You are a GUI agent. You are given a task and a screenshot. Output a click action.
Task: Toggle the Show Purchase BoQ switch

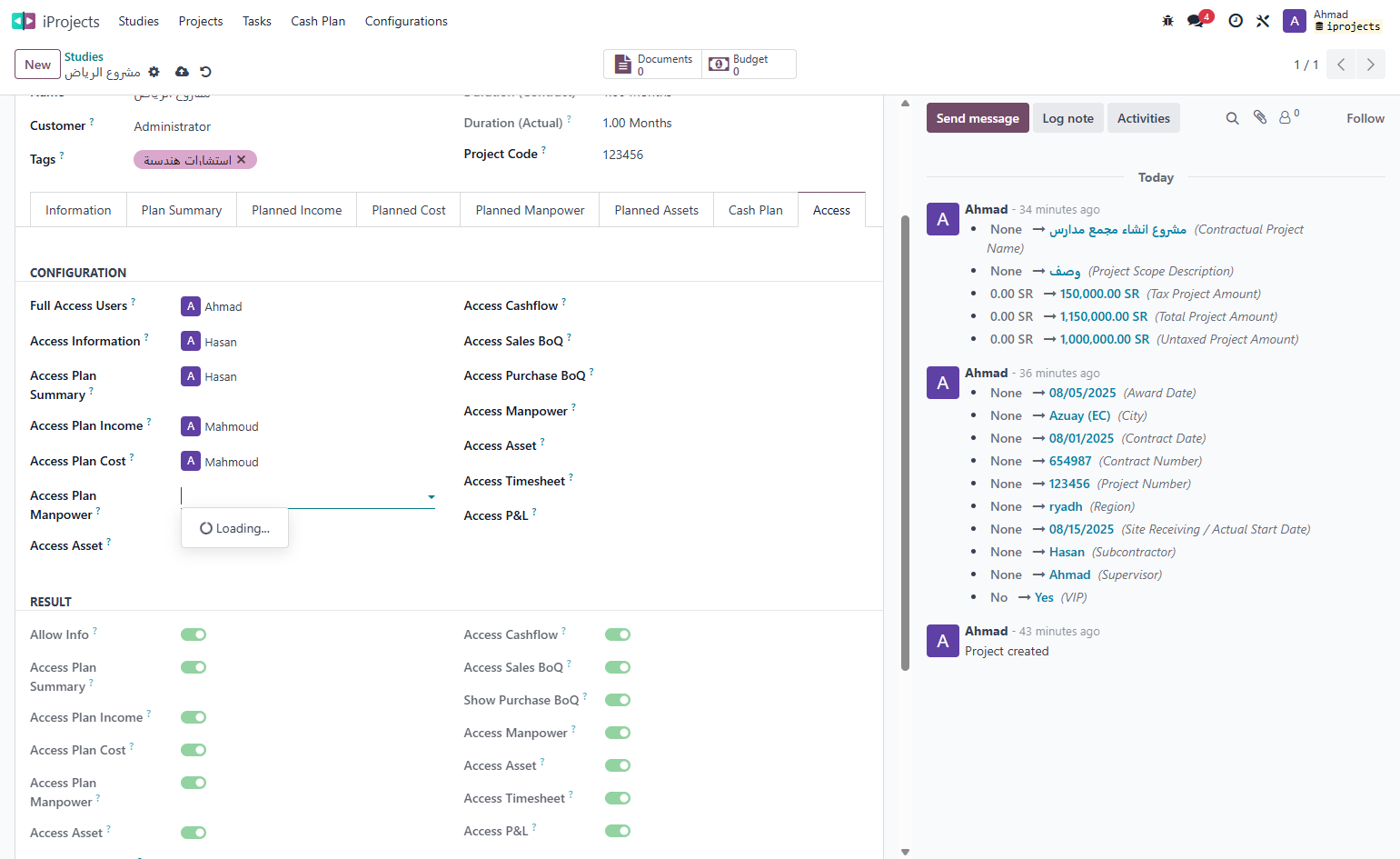coord(618,700)
